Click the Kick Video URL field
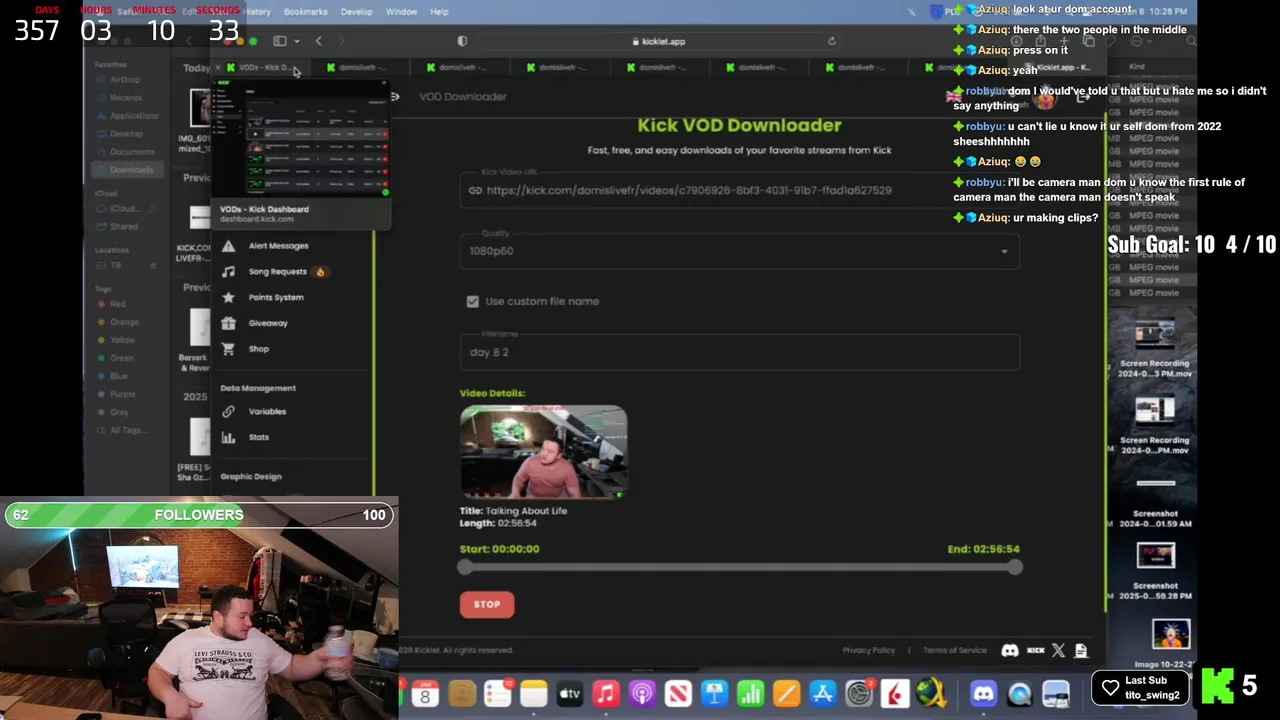This screenshot has width=1280, height=720. coord(740,190)
